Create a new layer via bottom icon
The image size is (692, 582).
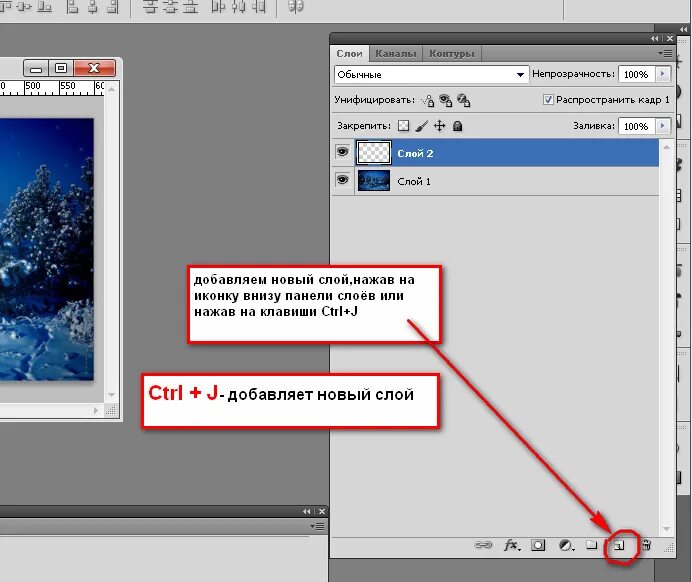pos(619,546)
